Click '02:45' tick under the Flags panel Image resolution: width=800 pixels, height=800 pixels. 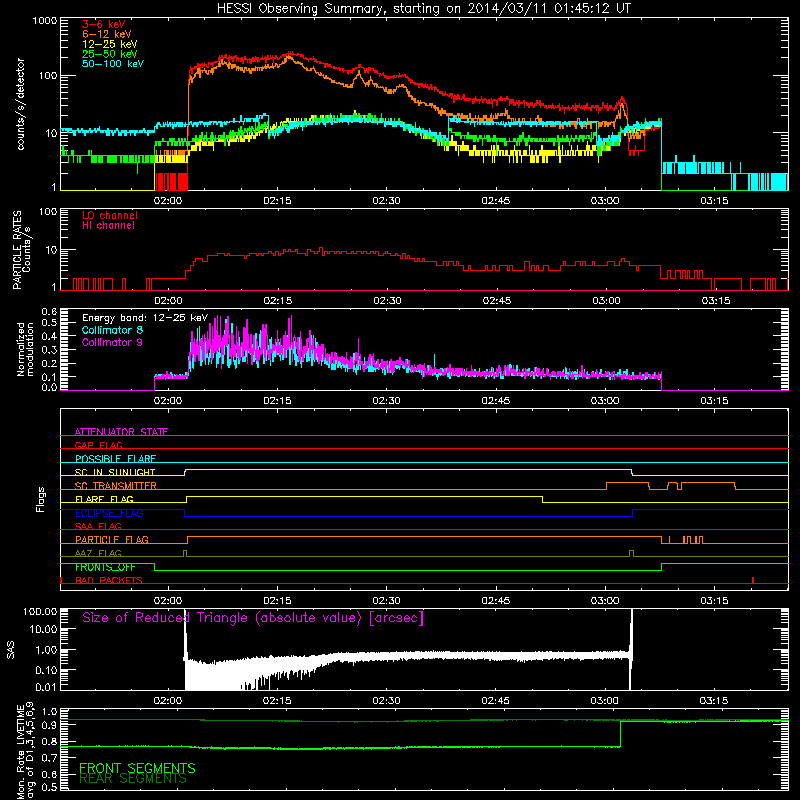tap(495, 601)
